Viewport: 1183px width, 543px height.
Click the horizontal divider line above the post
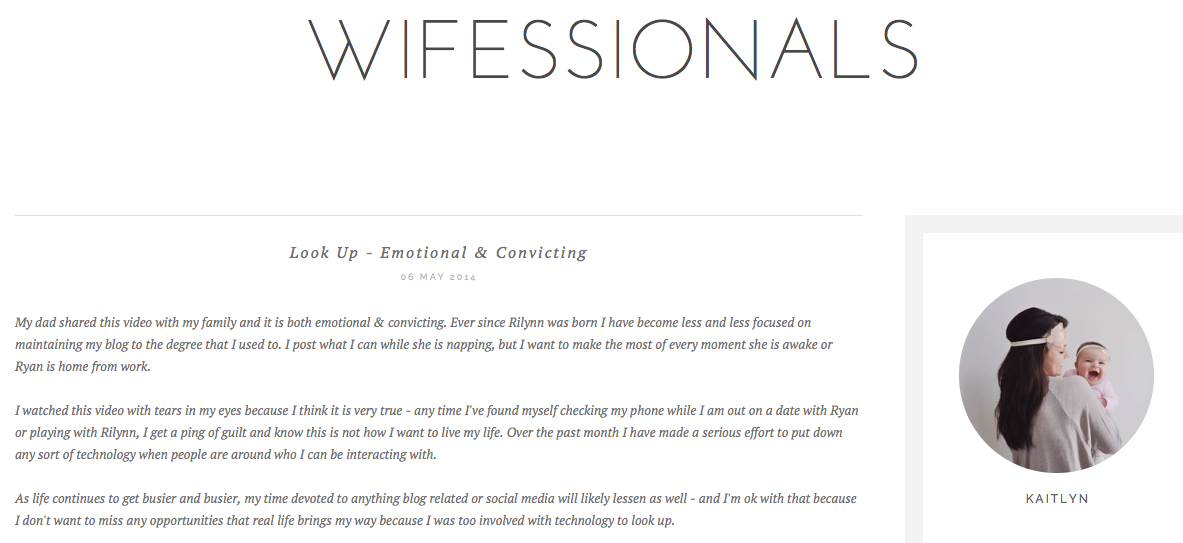438,216
